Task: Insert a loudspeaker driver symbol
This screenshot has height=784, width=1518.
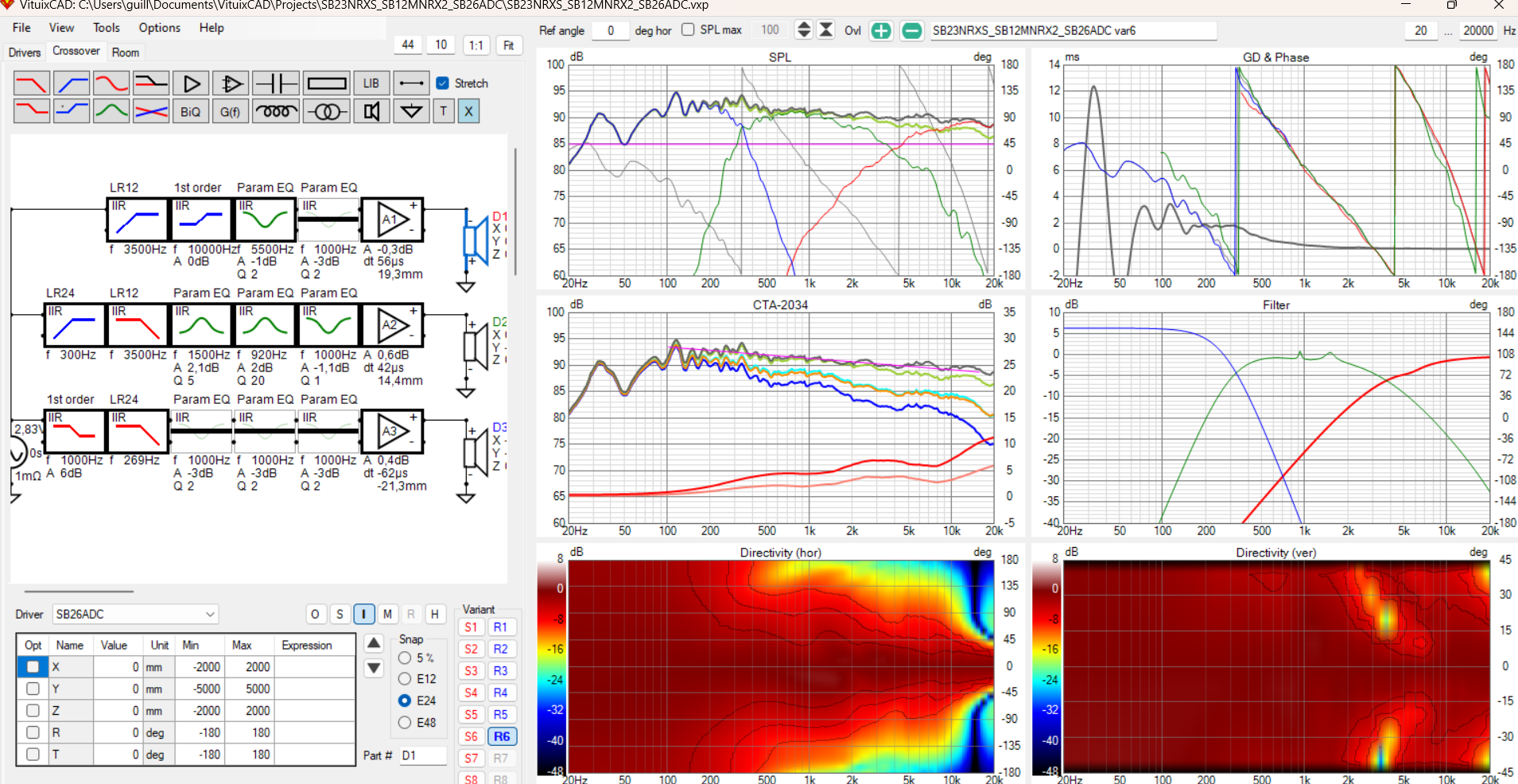Action: click(x=371, y=111)
